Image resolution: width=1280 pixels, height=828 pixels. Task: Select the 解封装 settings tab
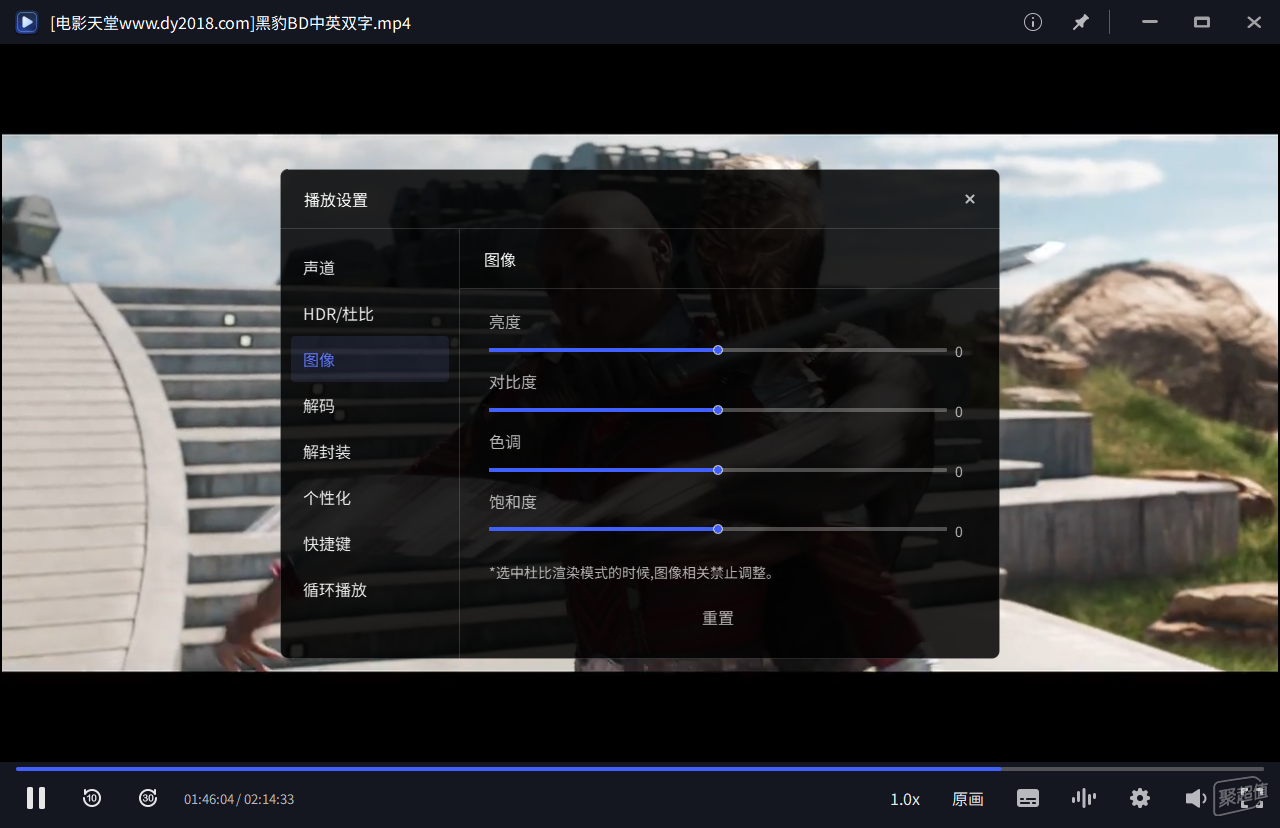(x=370, y=452)
